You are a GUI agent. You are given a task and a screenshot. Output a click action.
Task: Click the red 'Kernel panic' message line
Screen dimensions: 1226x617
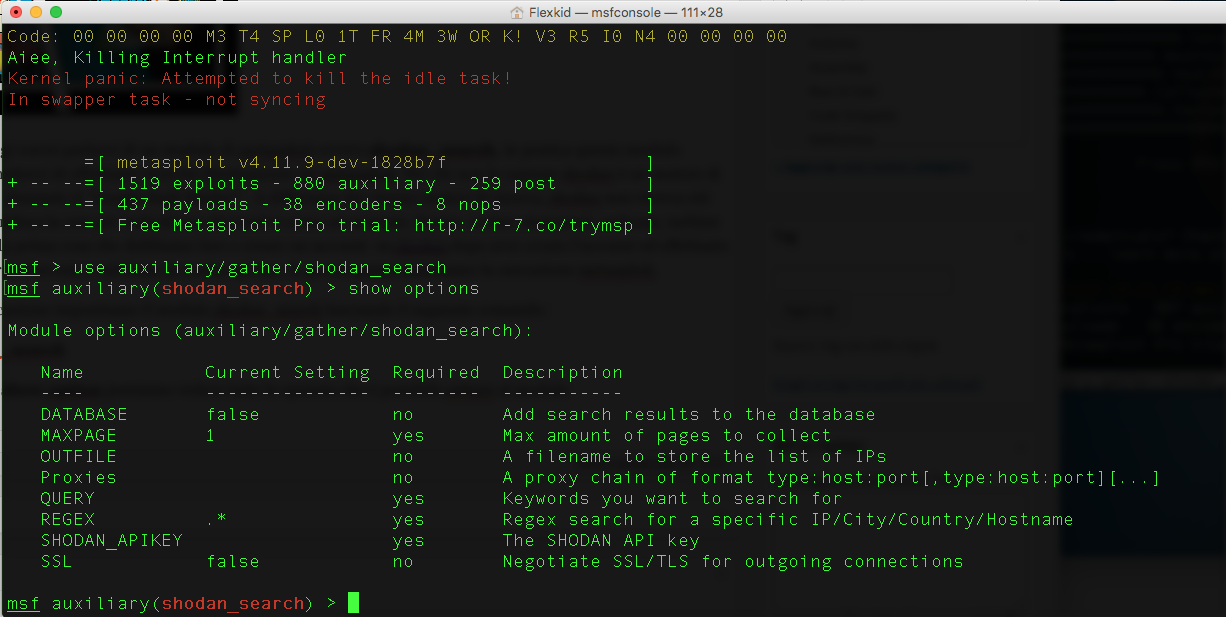(259, 78)
